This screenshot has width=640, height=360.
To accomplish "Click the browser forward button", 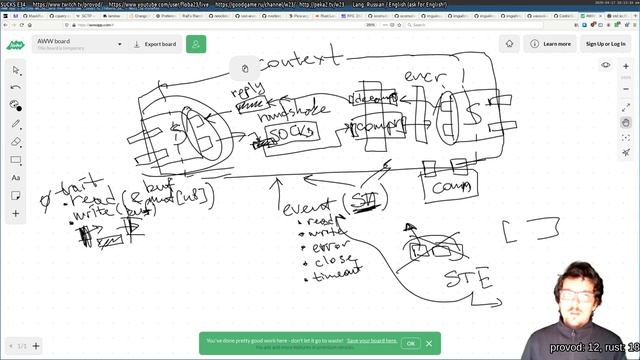I will coord(13,25).
